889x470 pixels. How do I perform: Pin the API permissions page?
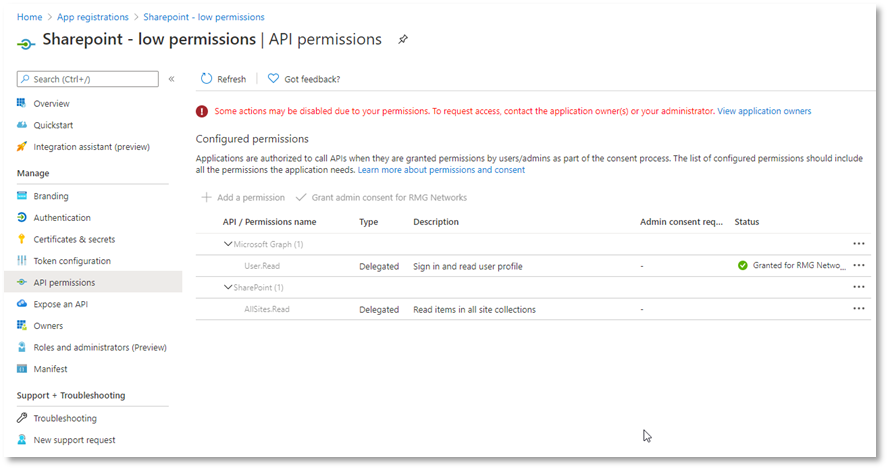[x=403, y=40]
